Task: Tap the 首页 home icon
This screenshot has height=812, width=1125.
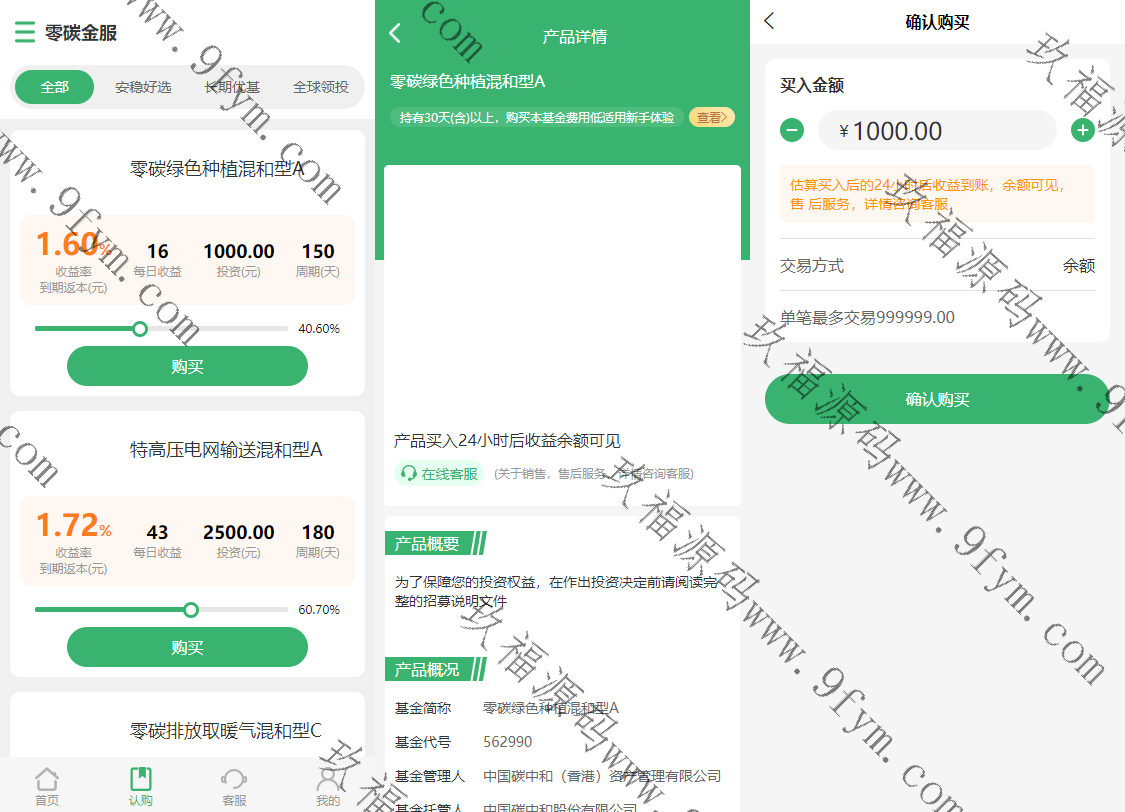Action: [47, 780]
